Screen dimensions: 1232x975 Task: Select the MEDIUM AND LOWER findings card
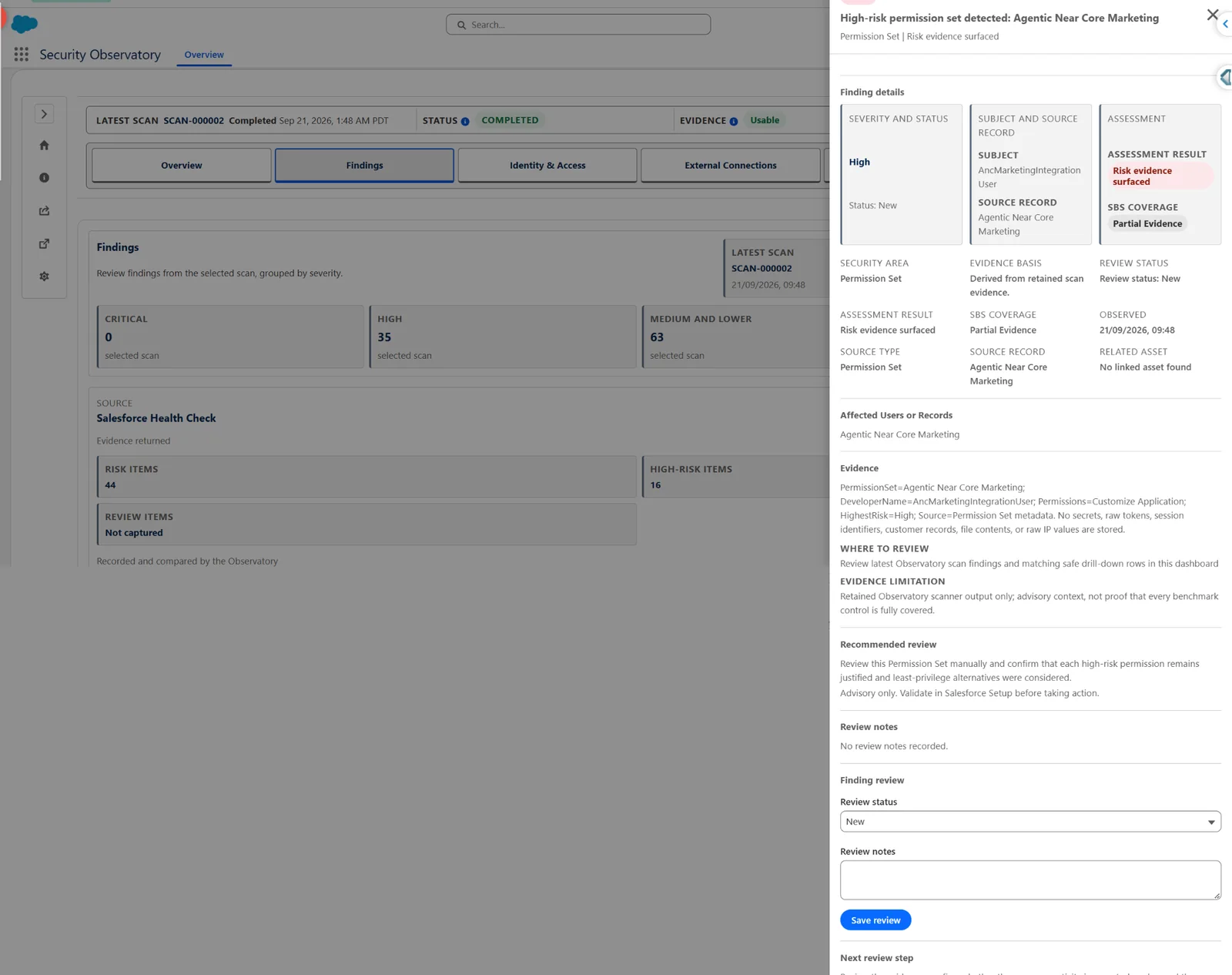735,337
